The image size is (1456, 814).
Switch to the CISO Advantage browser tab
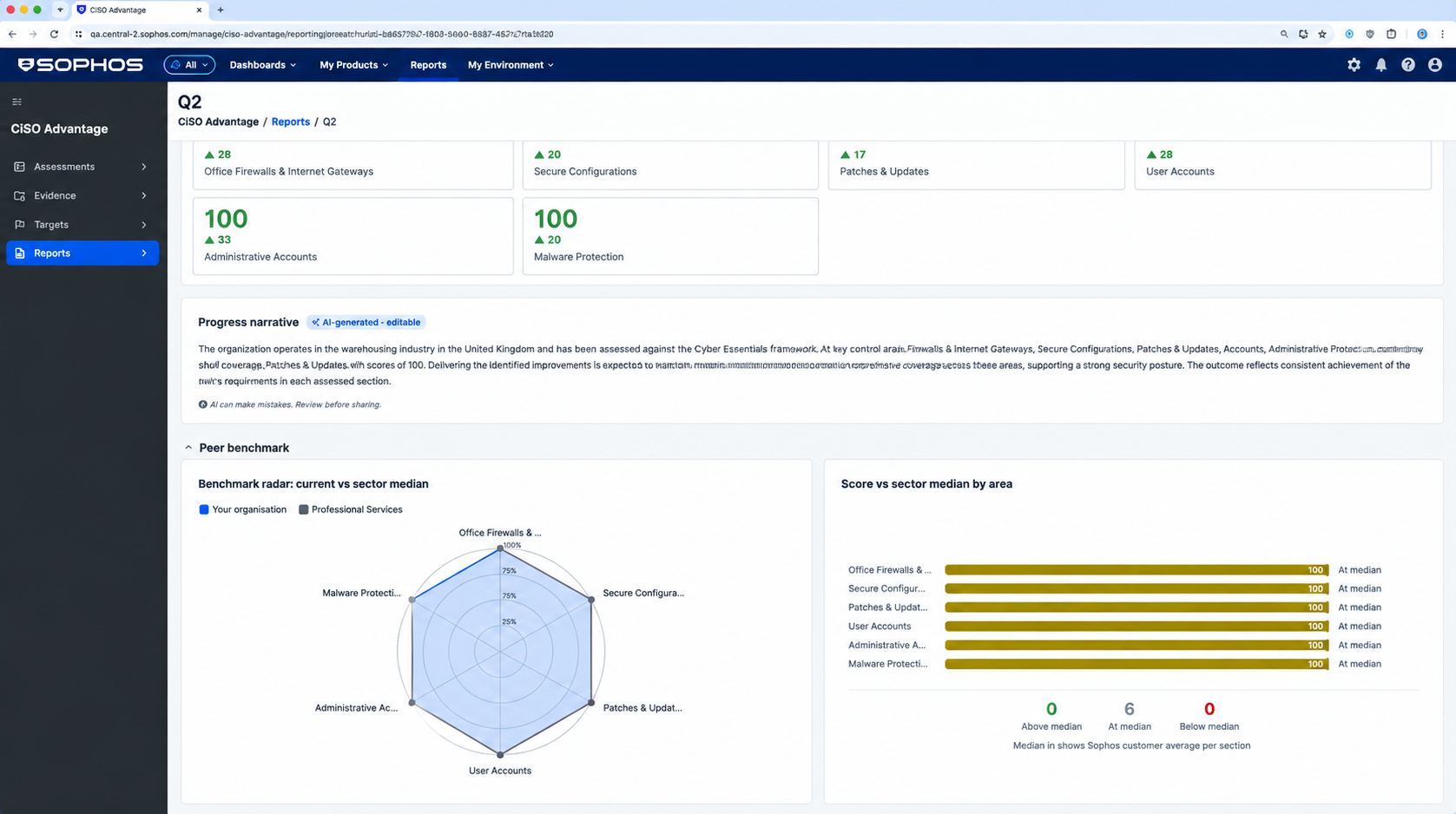139,10
